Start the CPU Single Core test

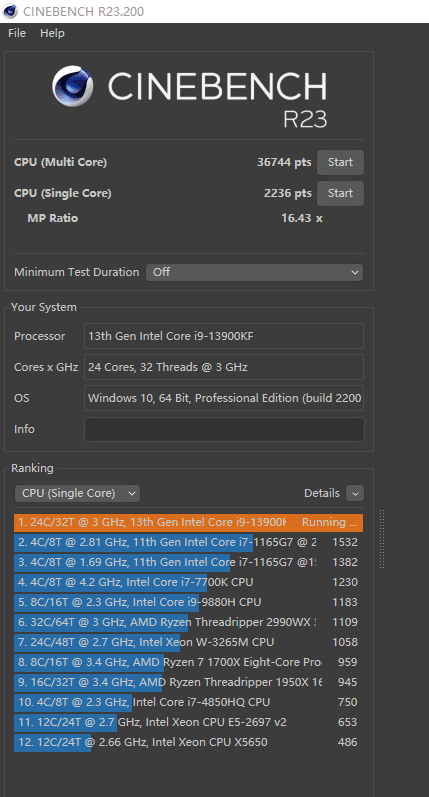tap(340, 193)
